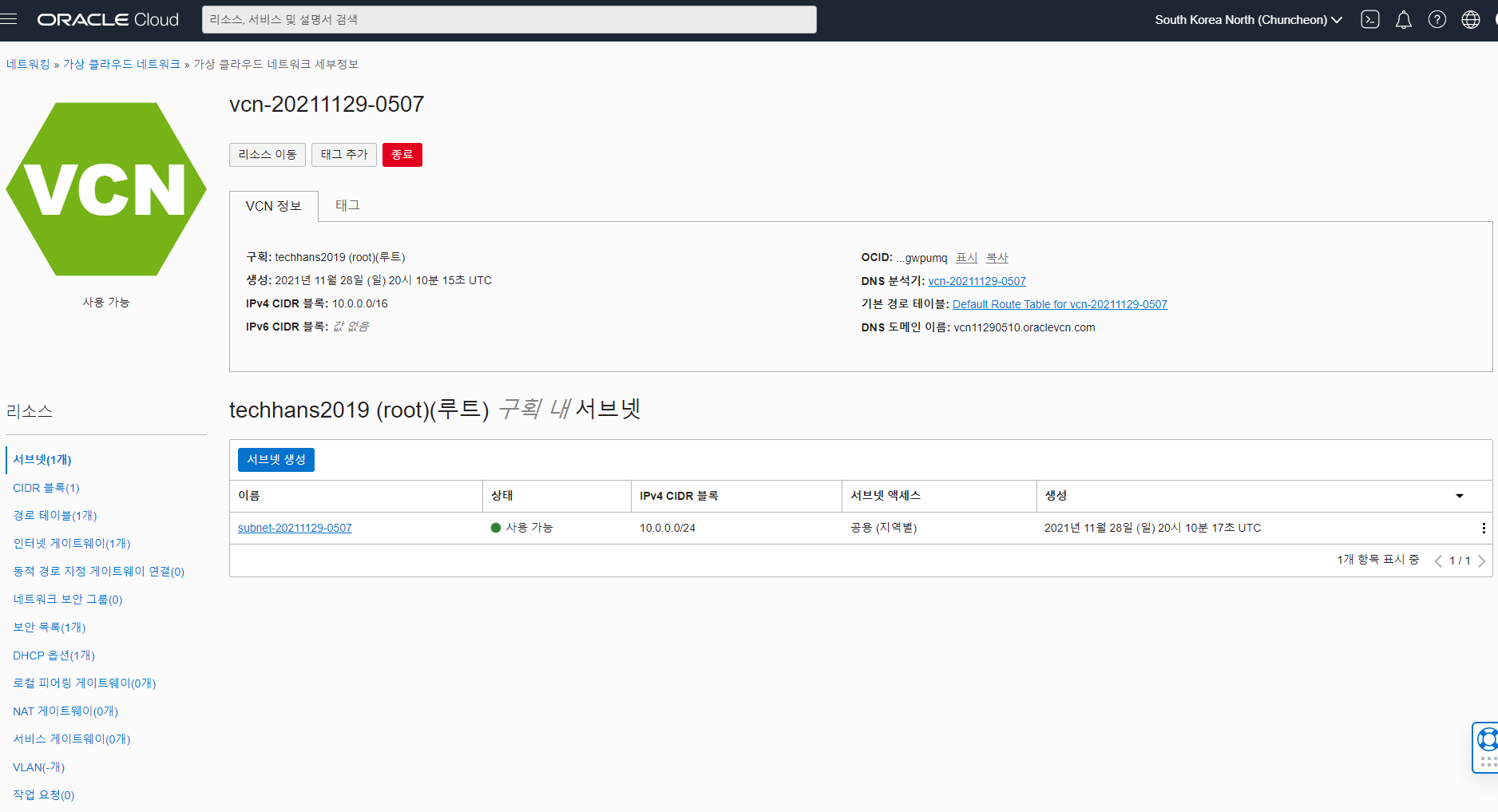Open the Default Route Table link
Viewport: 1498px width, 812px height.
(x=1060, y=304)
